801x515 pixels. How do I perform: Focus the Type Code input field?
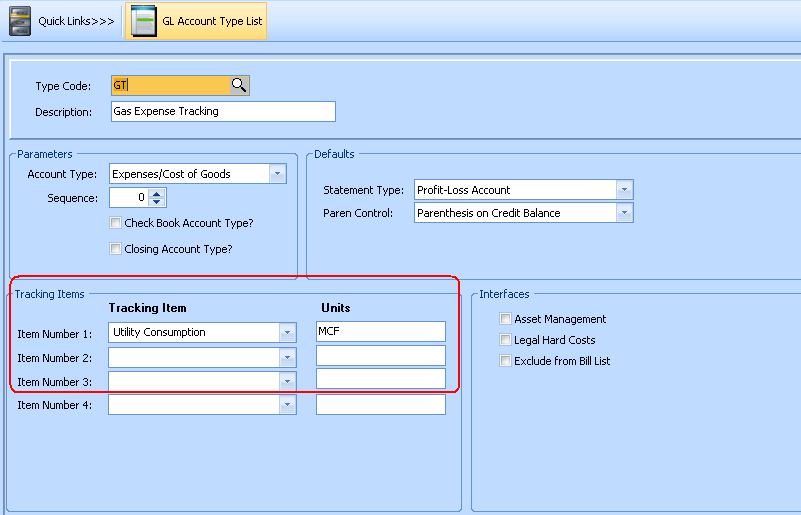(x=170, y=86)
